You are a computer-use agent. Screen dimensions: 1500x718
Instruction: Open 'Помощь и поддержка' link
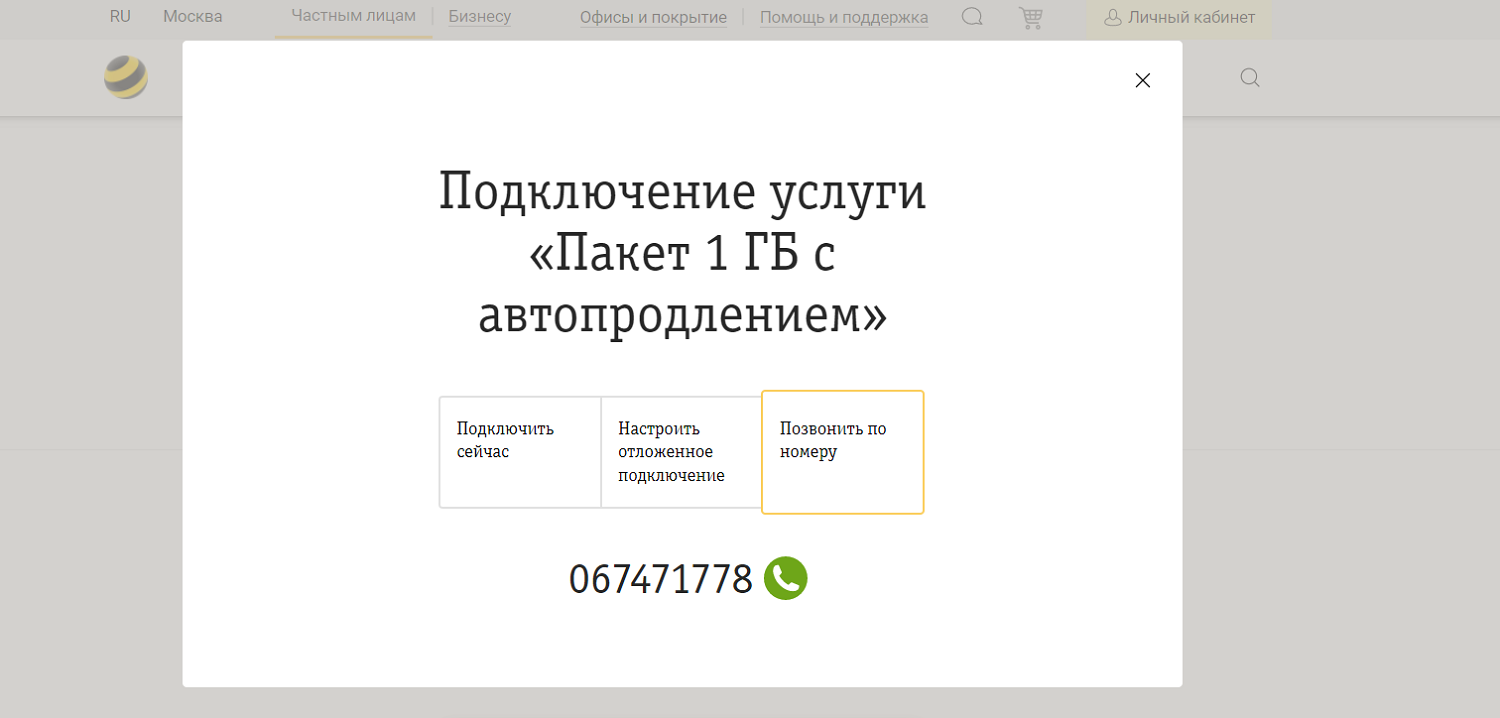coord(844,17)
